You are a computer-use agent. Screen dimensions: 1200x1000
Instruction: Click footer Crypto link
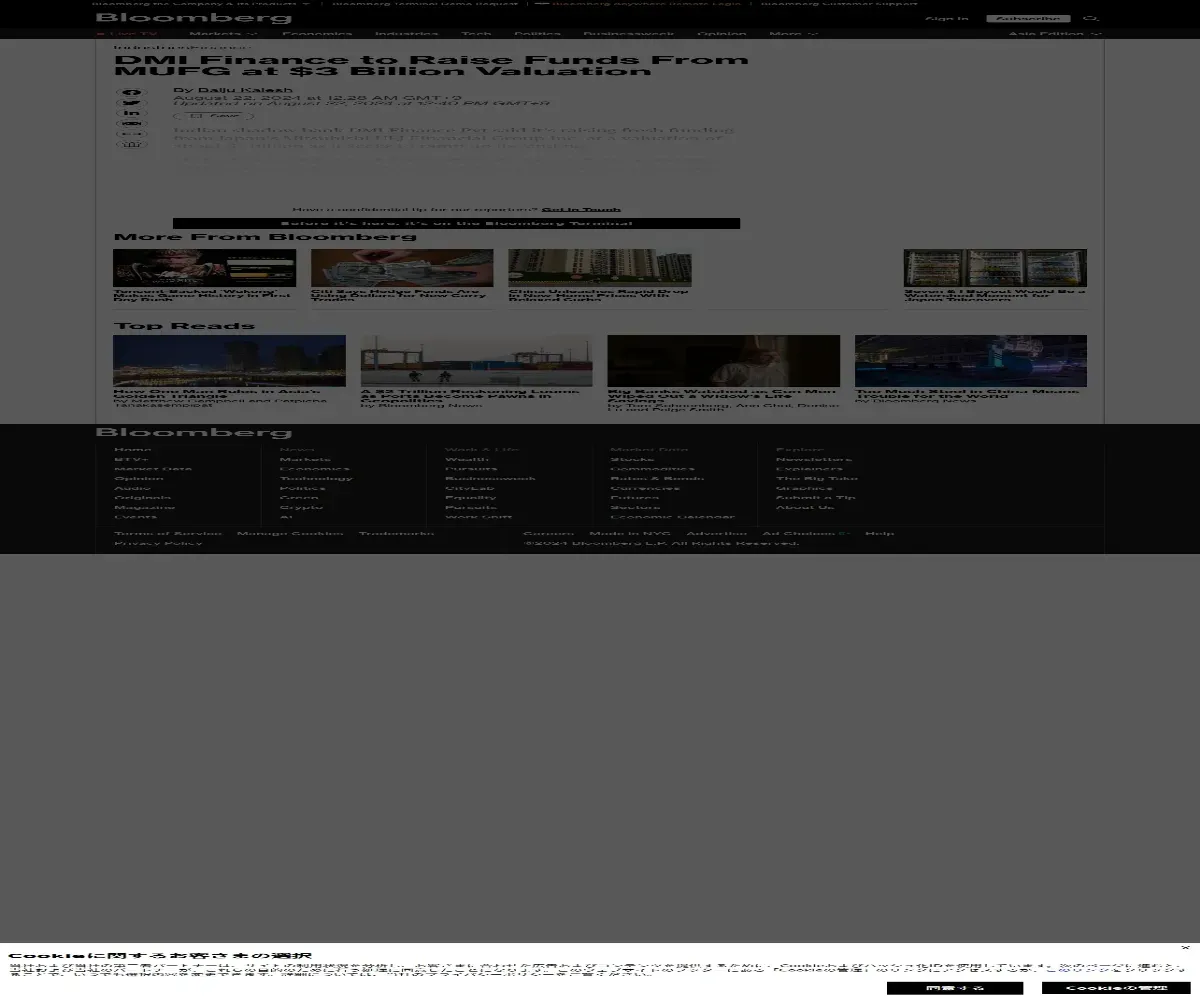pyautogui.click(x=301, y=508)
